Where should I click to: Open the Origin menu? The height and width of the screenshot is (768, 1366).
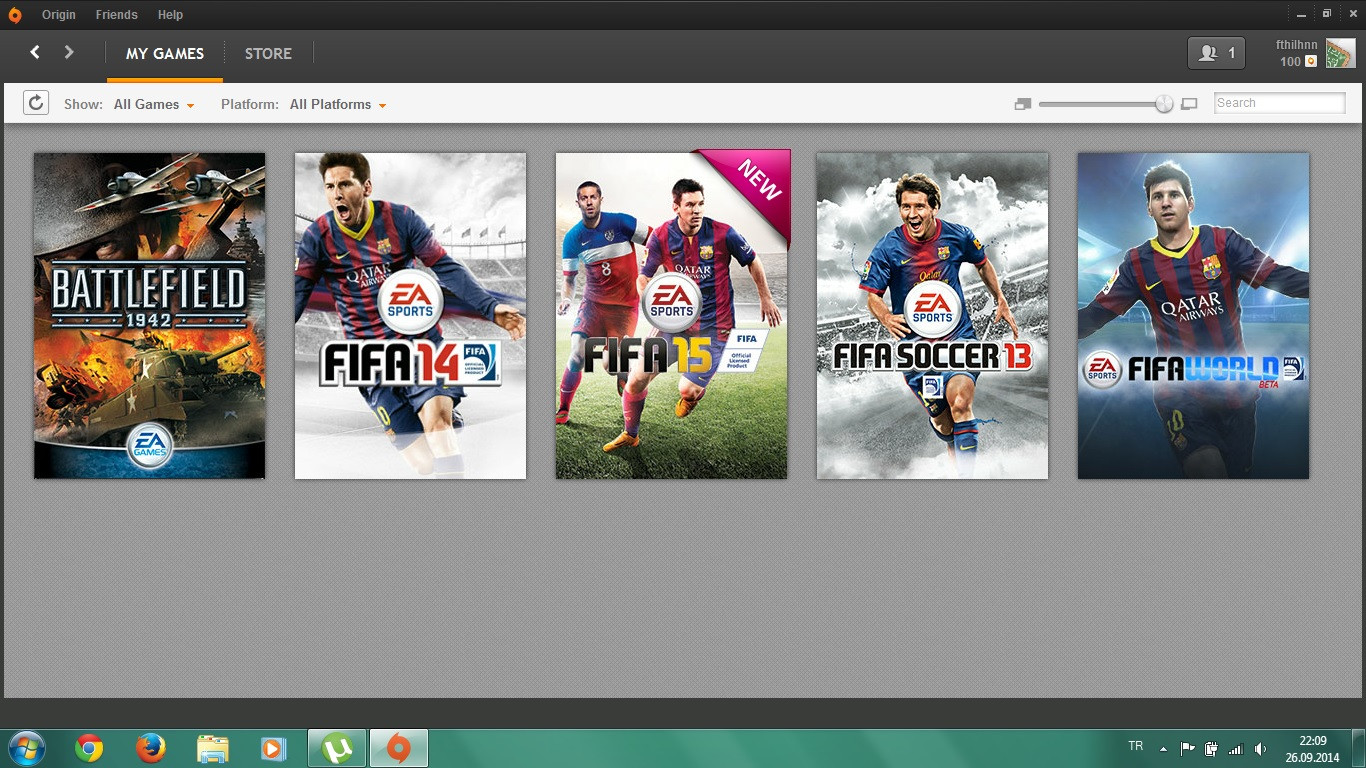point(57,15)
